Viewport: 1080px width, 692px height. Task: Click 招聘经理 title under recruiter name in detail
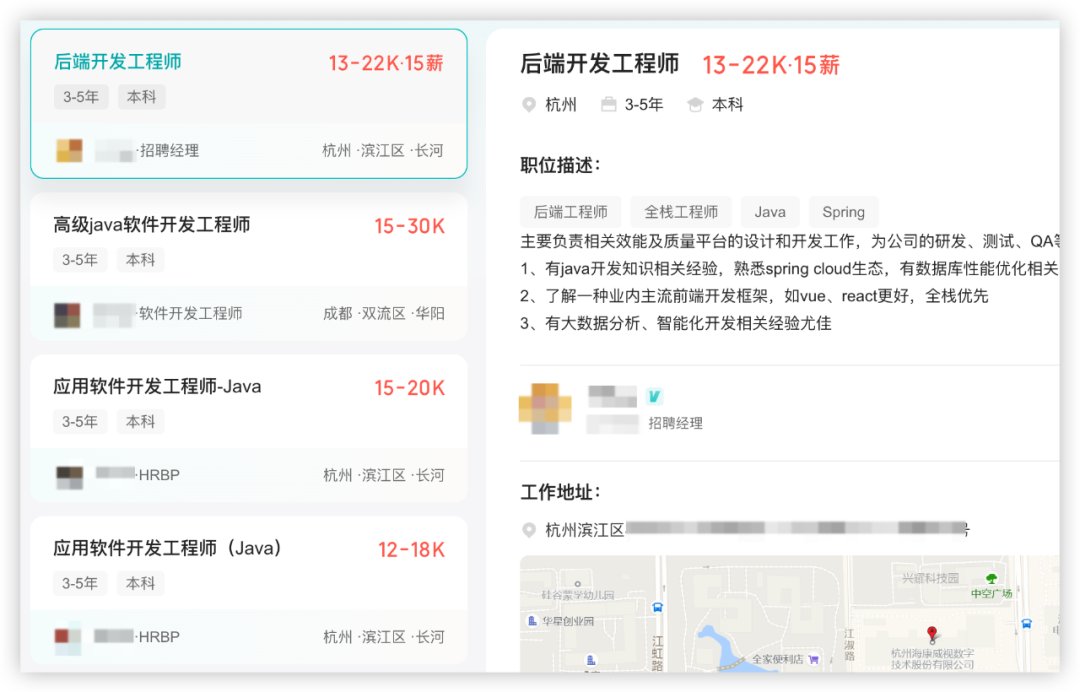coord(675,423)
